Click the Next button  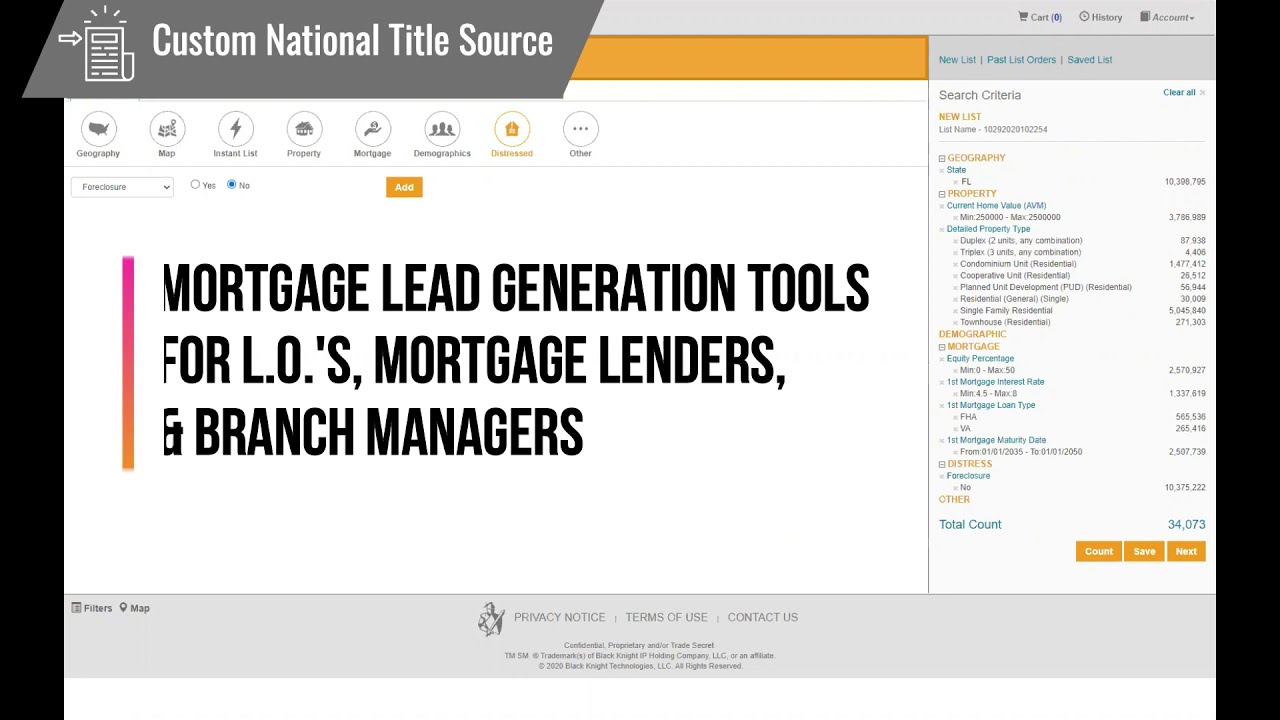(1186, 551)
